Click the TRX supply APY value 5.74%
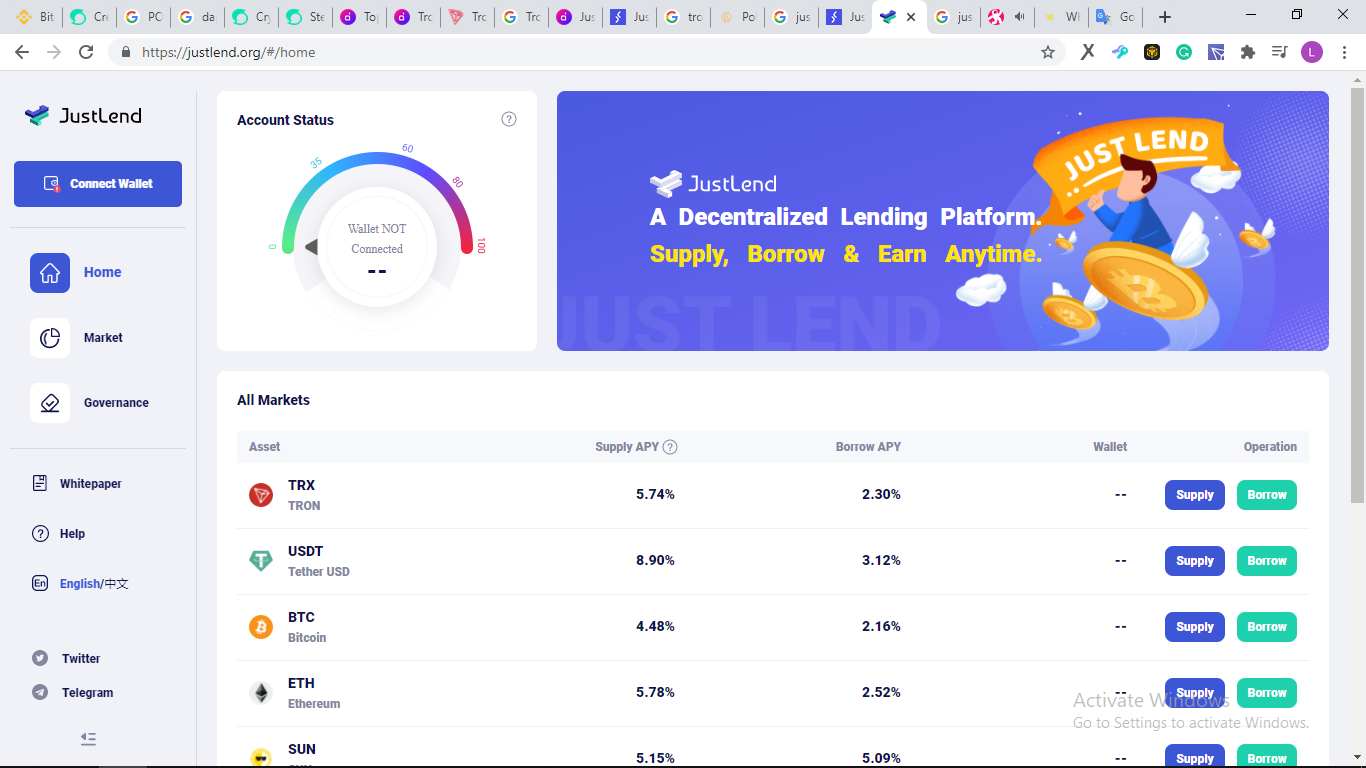Image resolution: width=1366 pixels, height=768 pixels. (x=655, y=495)
